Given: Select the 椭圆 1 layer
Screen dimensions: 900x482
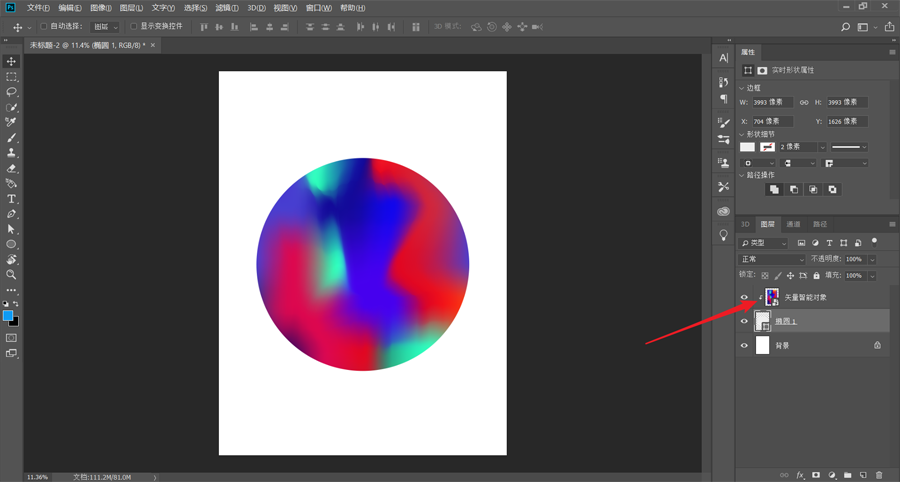Looking at the screenshot, I should [x=810, y=321].
